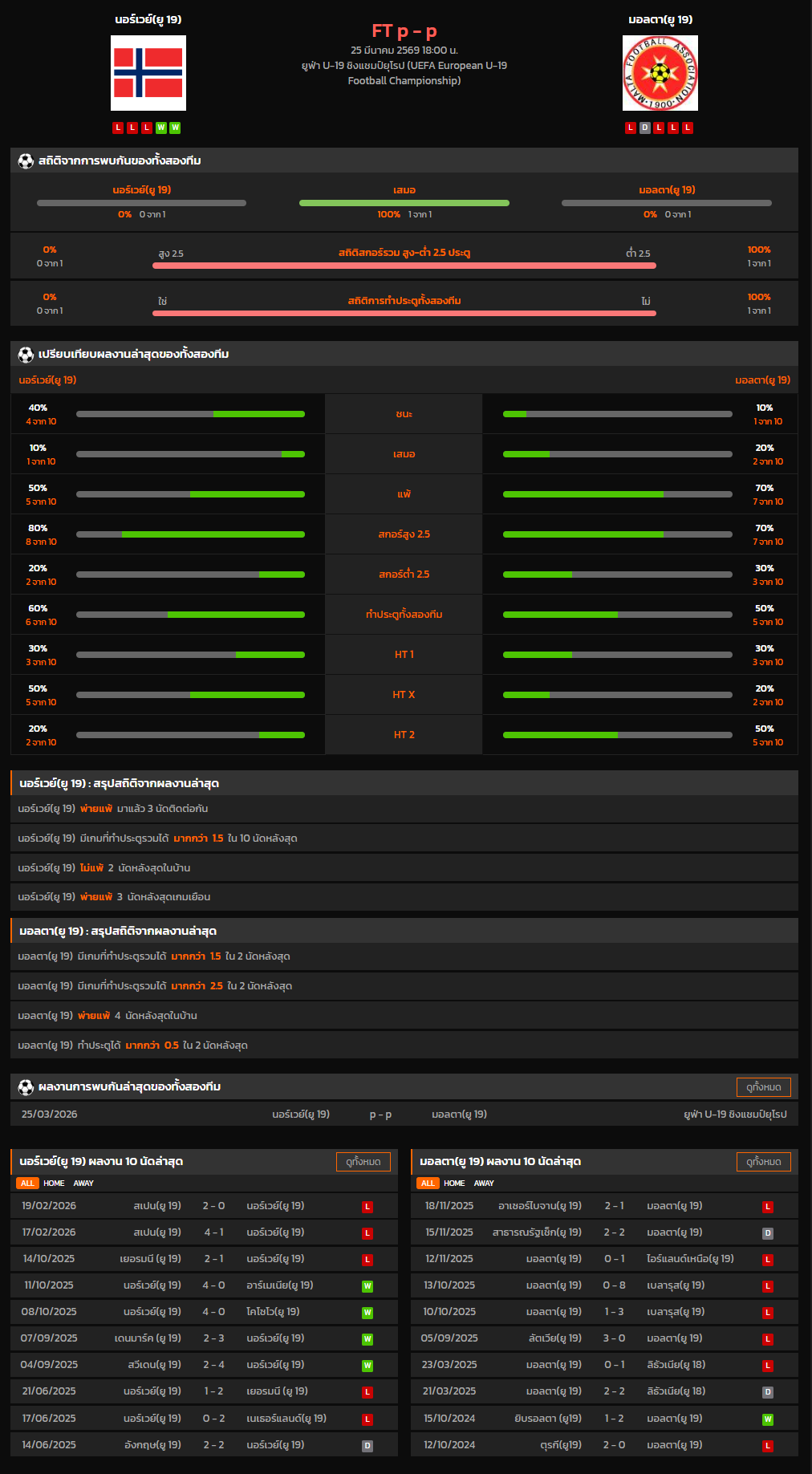Click the first green W badge under Norway's flag
This screenshot has height=1474, width=812.
tap(160, 128)
